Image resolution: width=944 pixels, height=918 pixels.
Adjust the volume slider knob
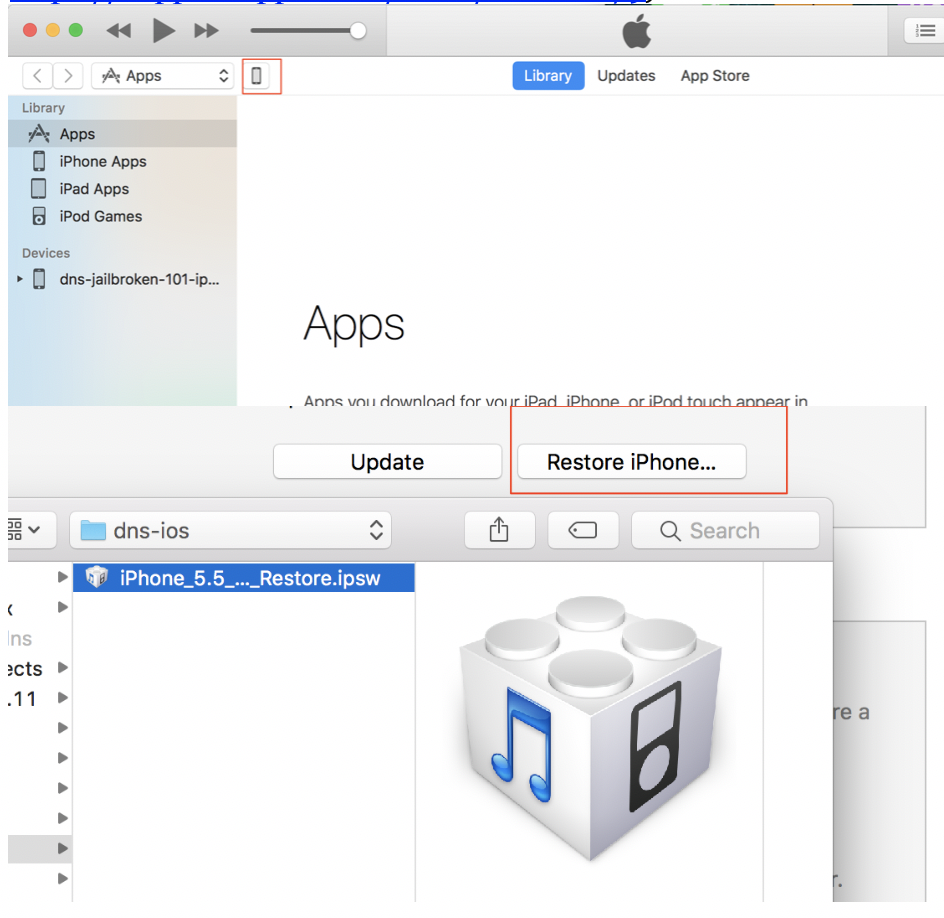pos(358,30)
